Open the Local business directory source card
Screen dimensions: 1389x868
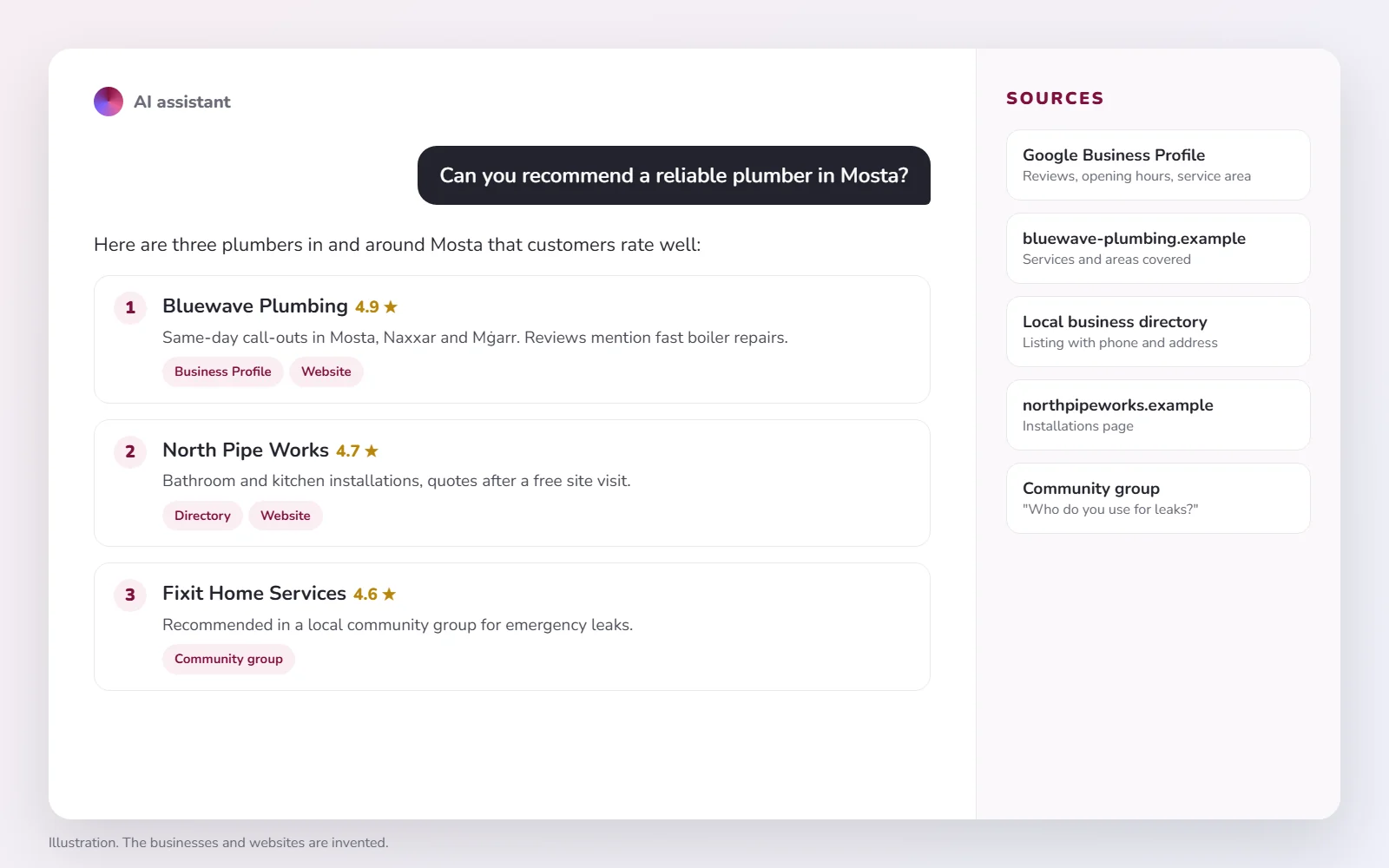pos(1158,332)
